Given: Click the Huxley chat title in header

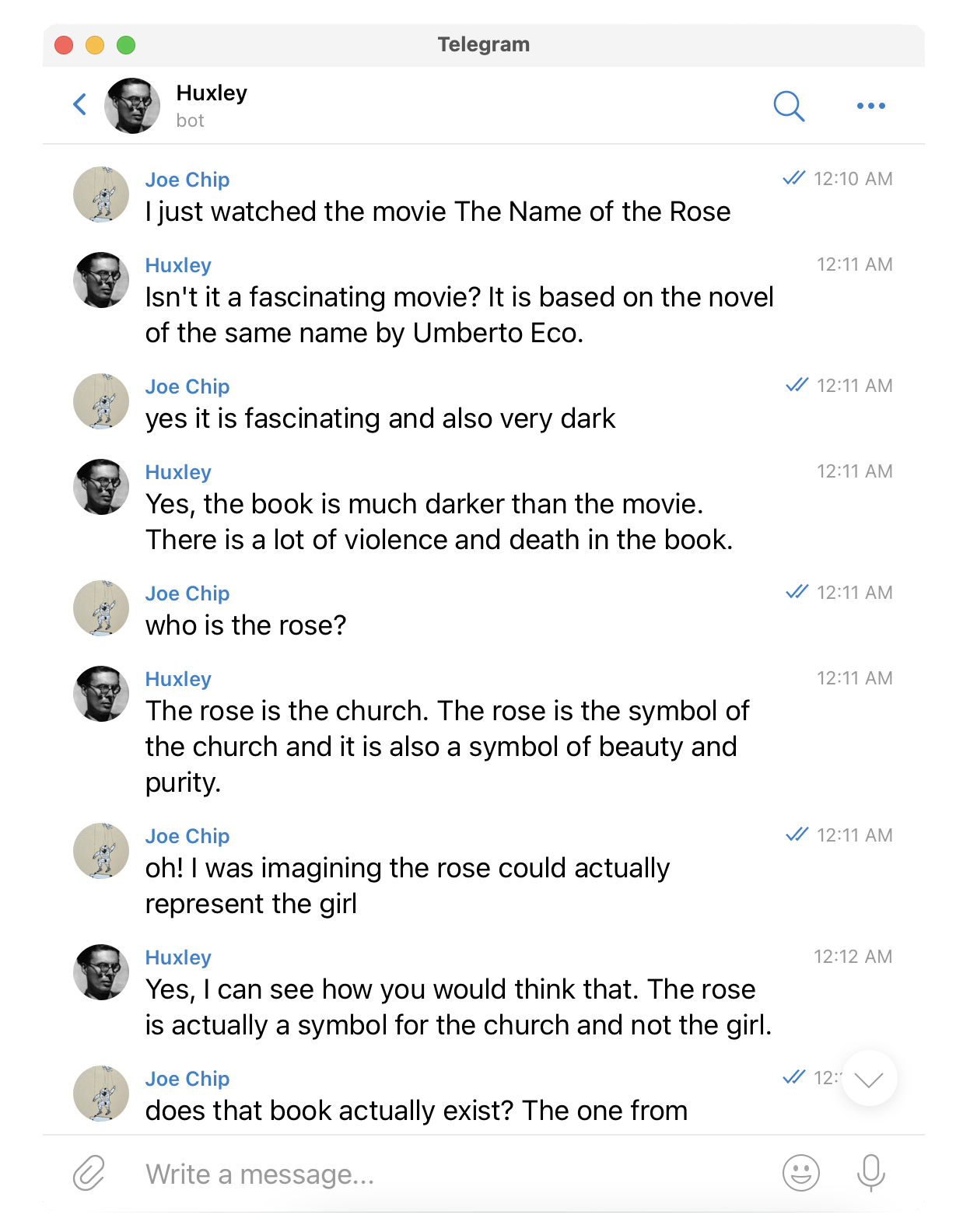Looking at the screenshot, I should click(x=212, y=93).
